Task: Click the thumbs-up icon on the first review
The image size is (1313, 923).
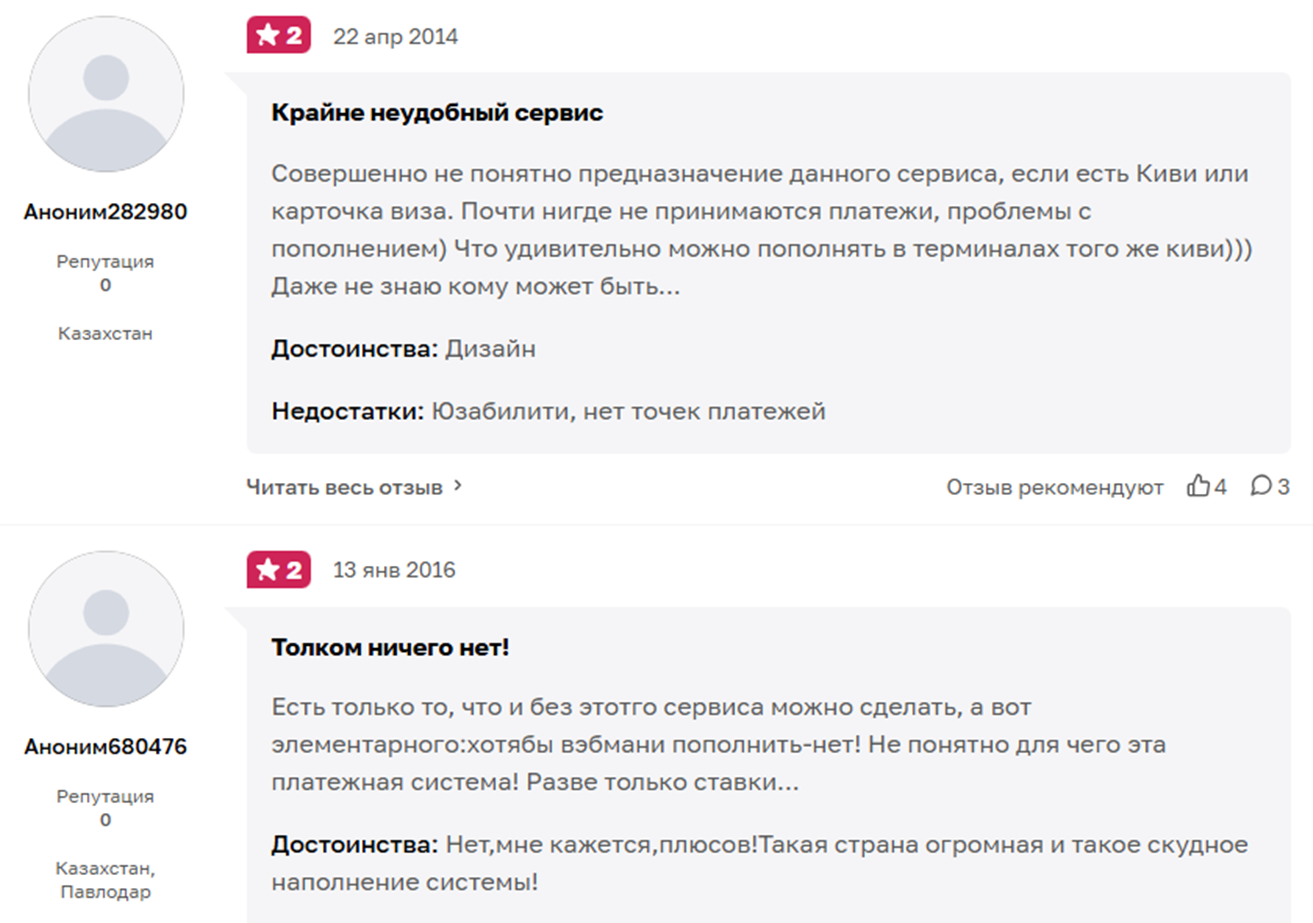Action: click(x=1198, y=487)
